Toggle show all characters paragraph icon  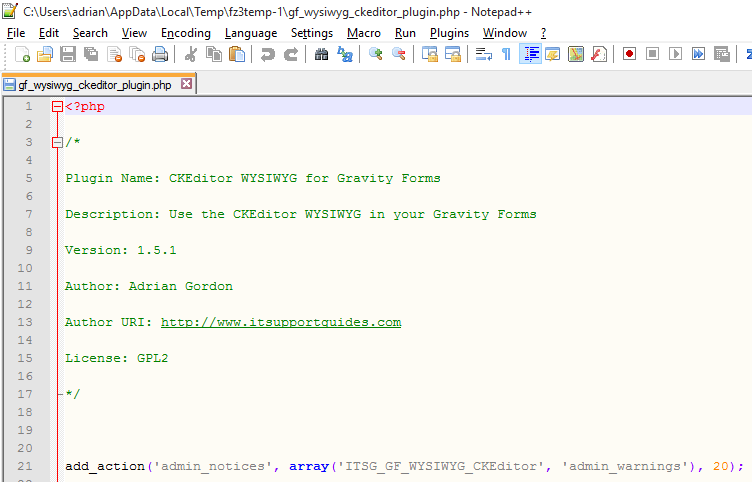(506, 54)
